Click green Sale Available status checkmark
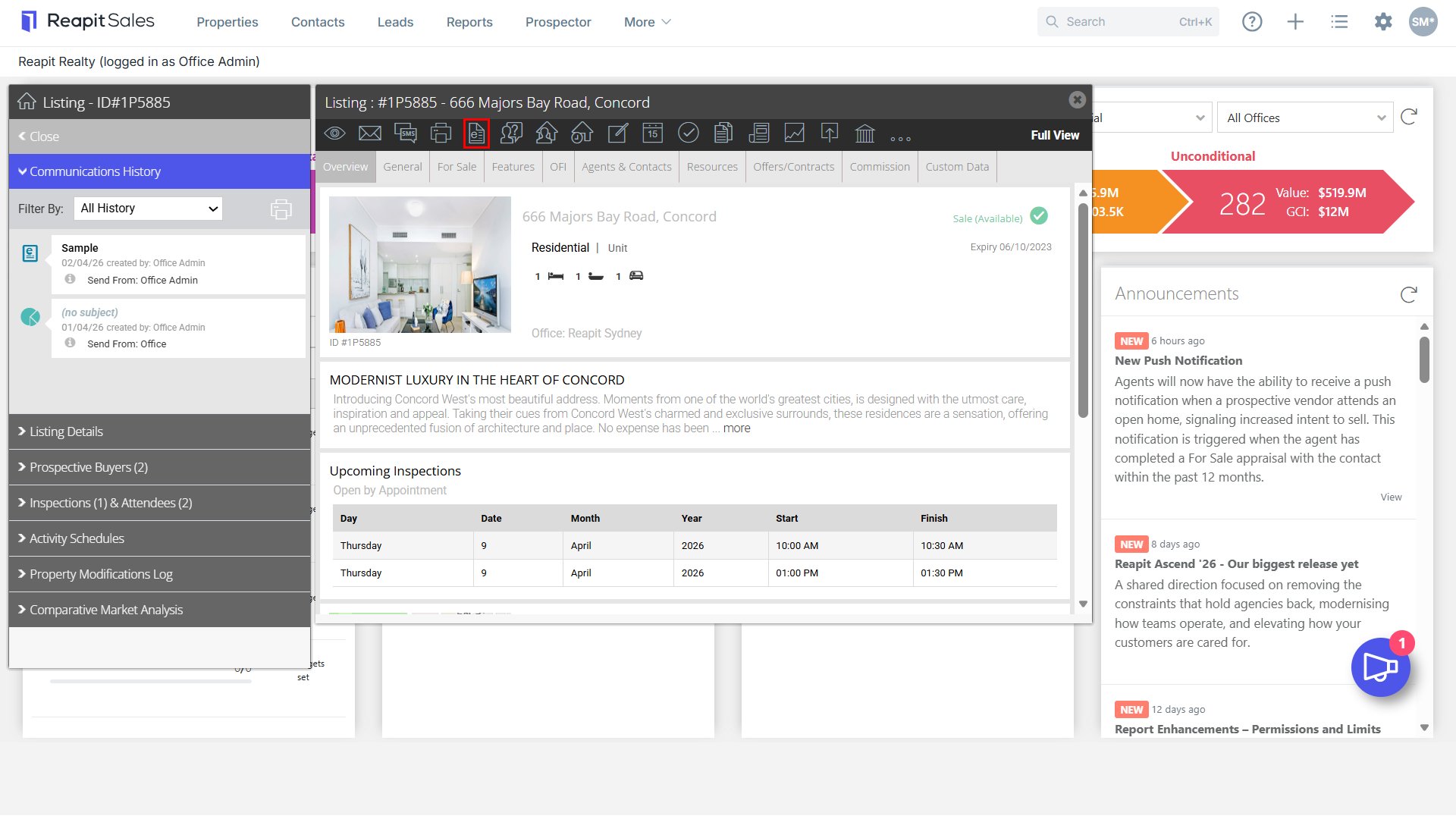 (1040, 217)
